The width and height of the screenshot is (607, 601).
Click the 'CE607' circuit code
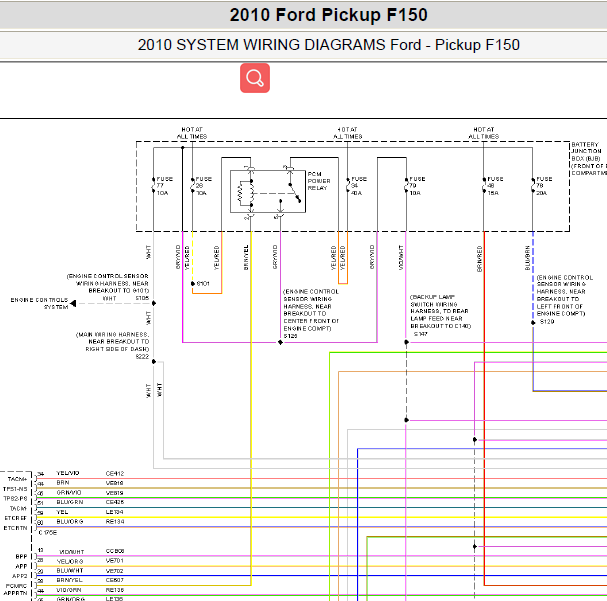pyautogui.click(x=115, y=580)
